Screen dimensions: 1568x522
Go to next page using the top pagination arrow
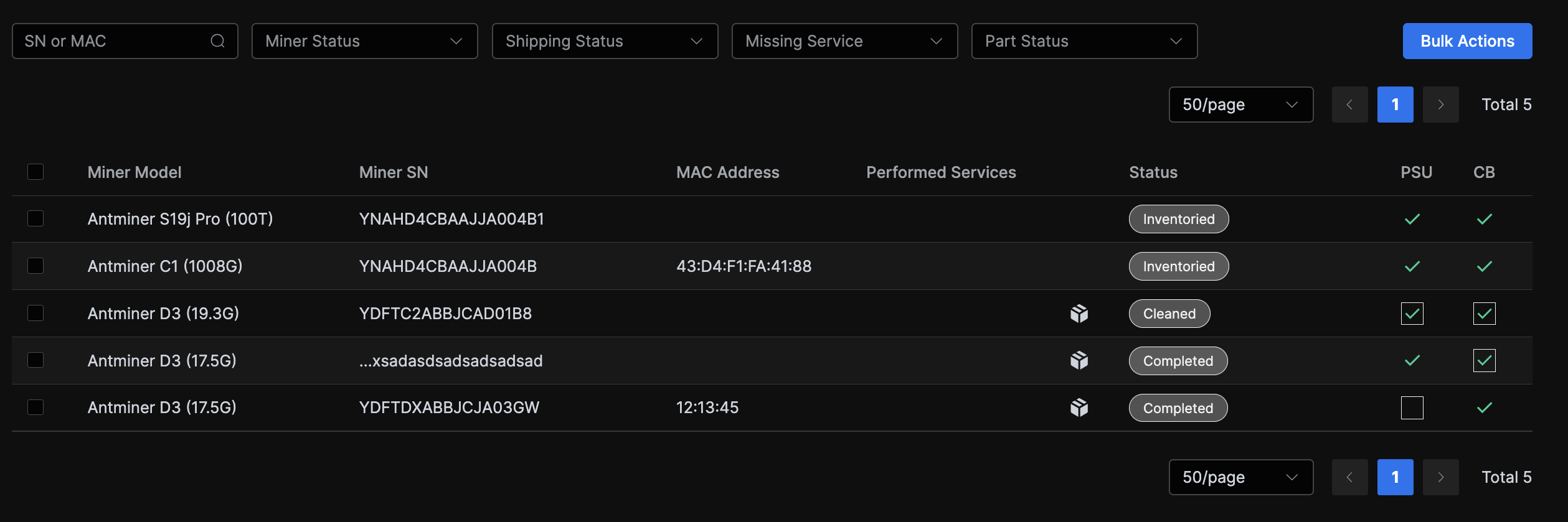(x=1440, y=105)
